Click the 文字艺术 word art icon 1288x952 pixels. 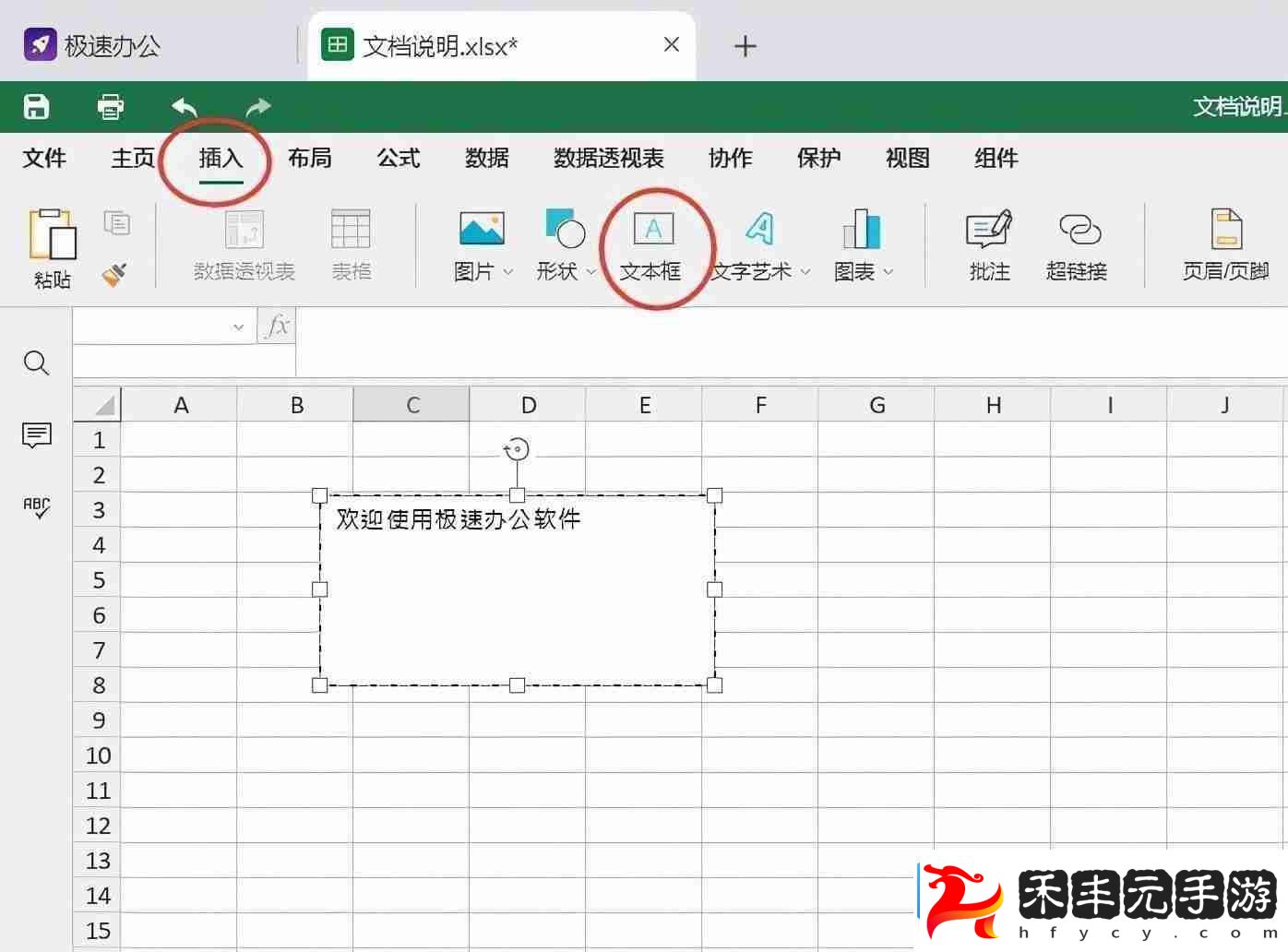pos(760,228)
